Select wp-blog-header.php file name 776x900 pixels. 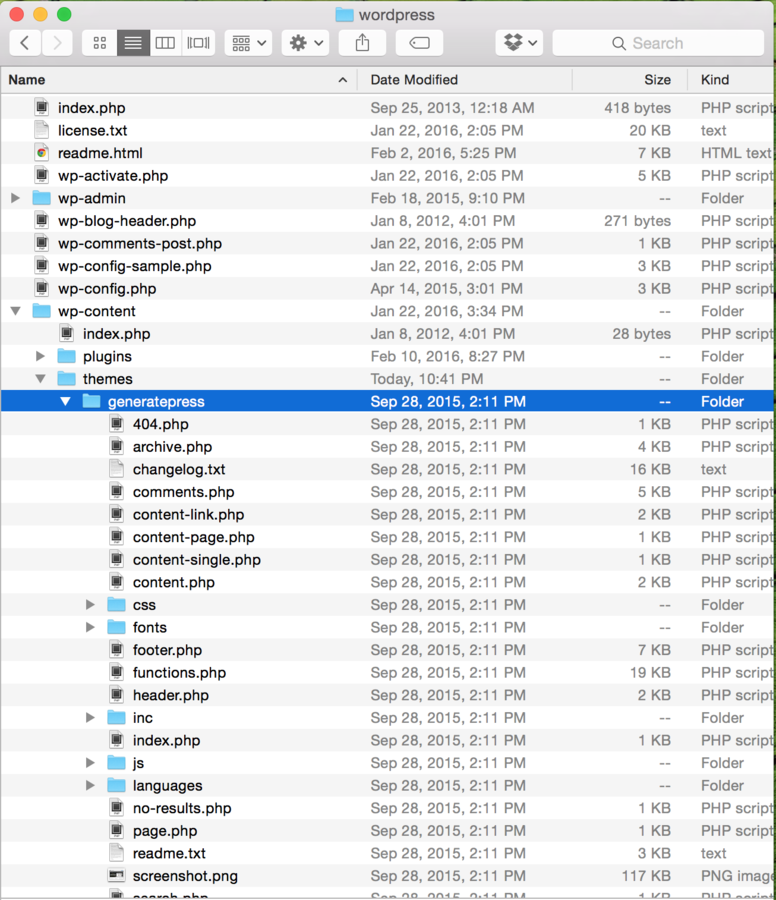pos(127,221)
